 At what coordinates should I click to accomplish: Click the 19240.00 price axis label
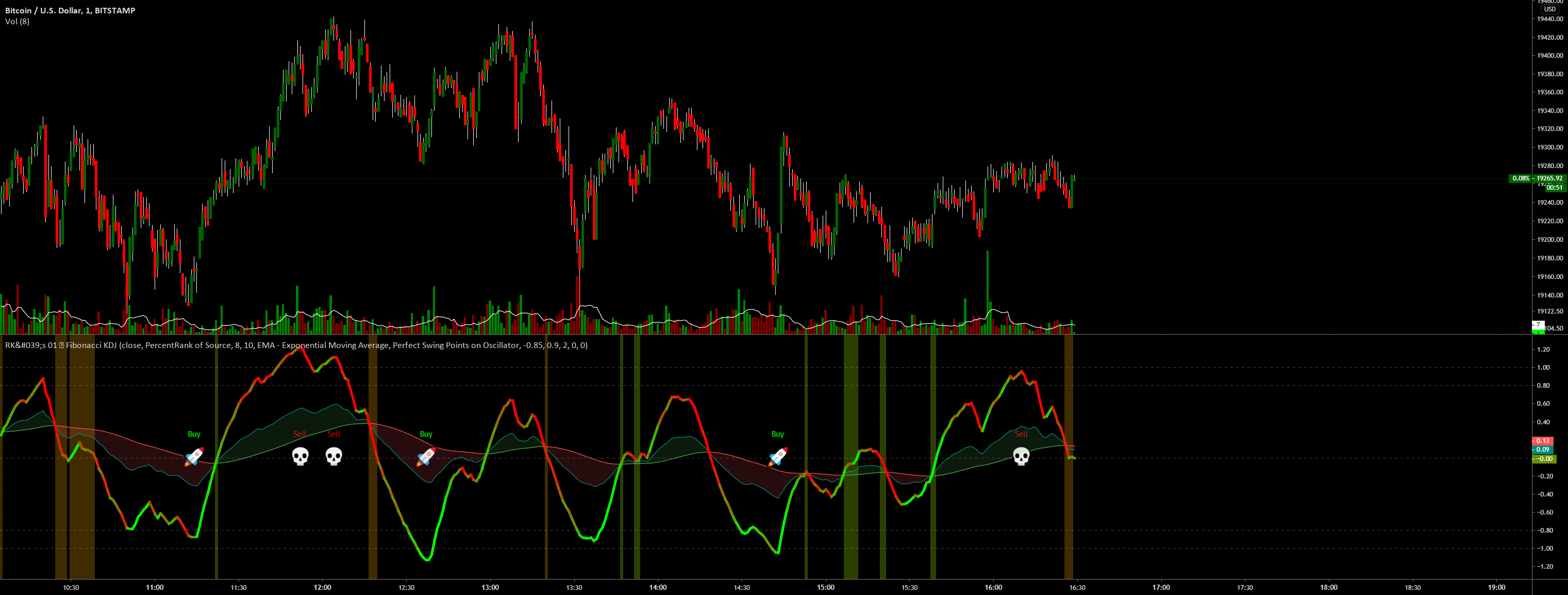click(1550, 203)
